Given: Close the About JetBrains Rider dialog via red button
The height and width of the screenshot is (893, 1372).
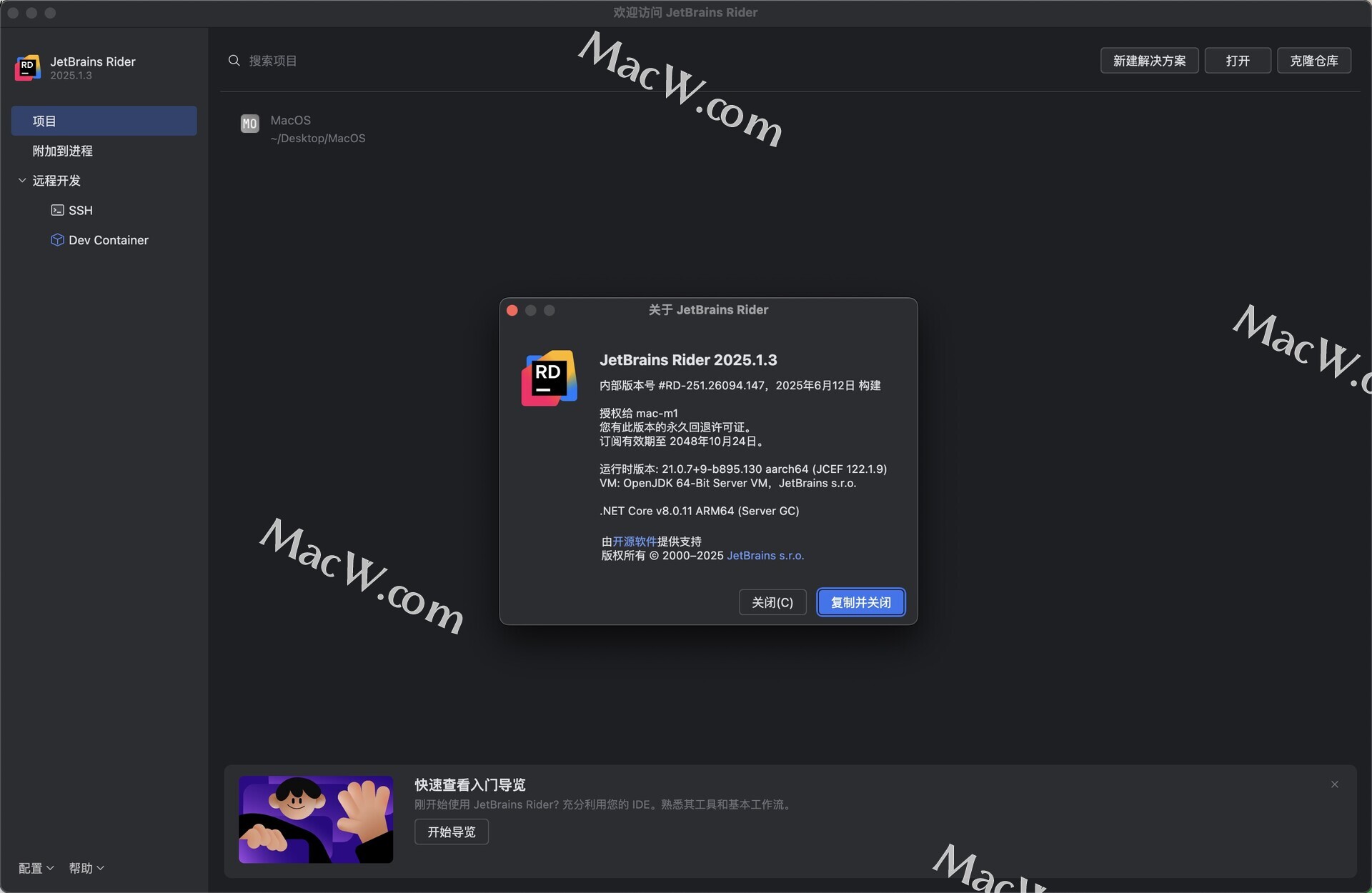Looking at the screenshot, I should (x=512, y=310).
